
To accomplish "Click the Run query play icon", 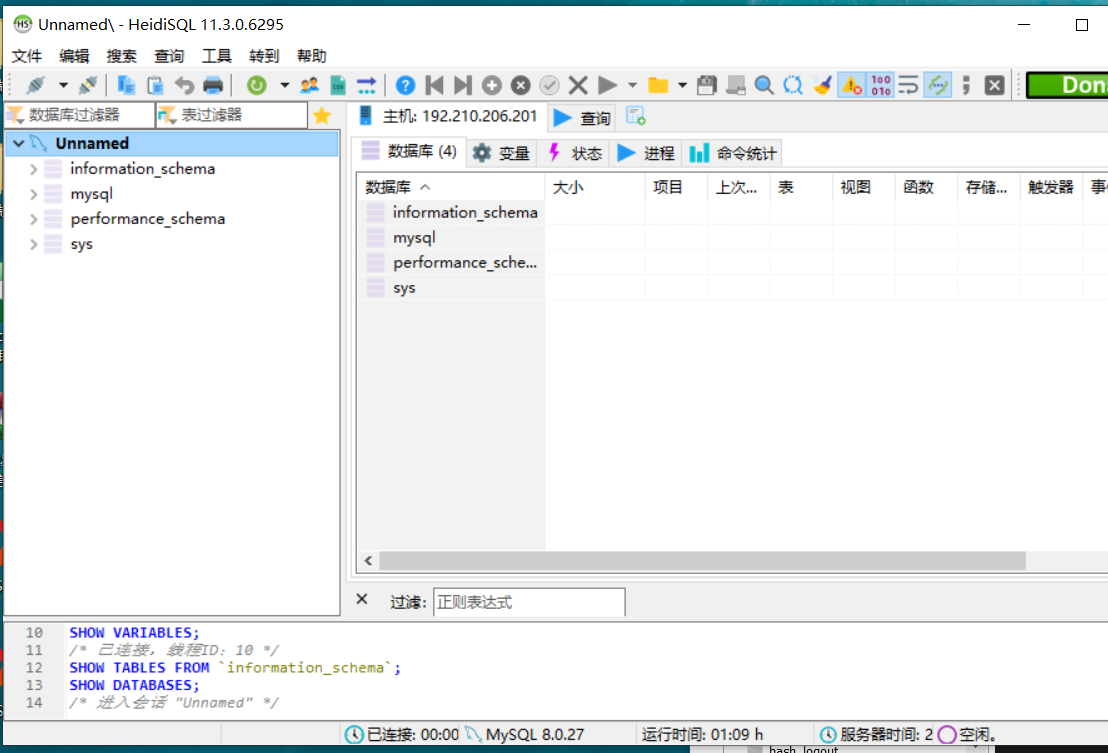I will [x=607, y=85].
